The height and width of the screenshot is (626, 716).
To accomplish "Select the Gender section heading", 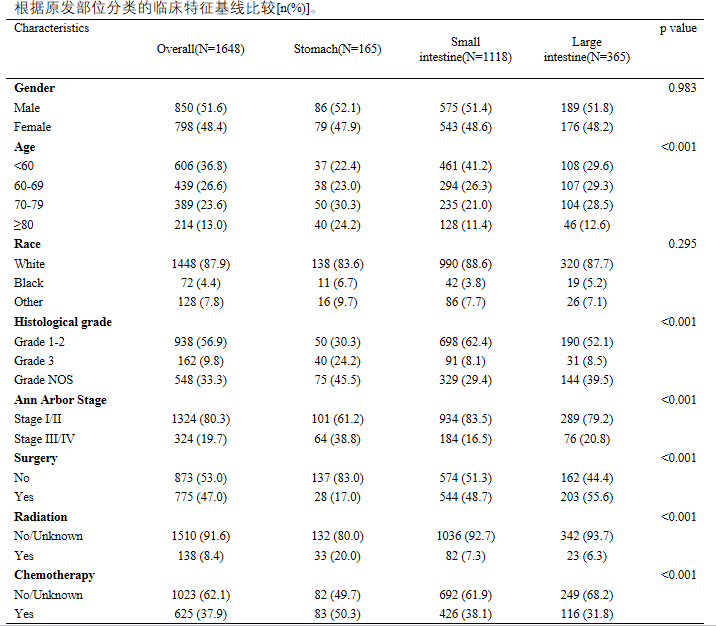I will [x=34, y=88].
